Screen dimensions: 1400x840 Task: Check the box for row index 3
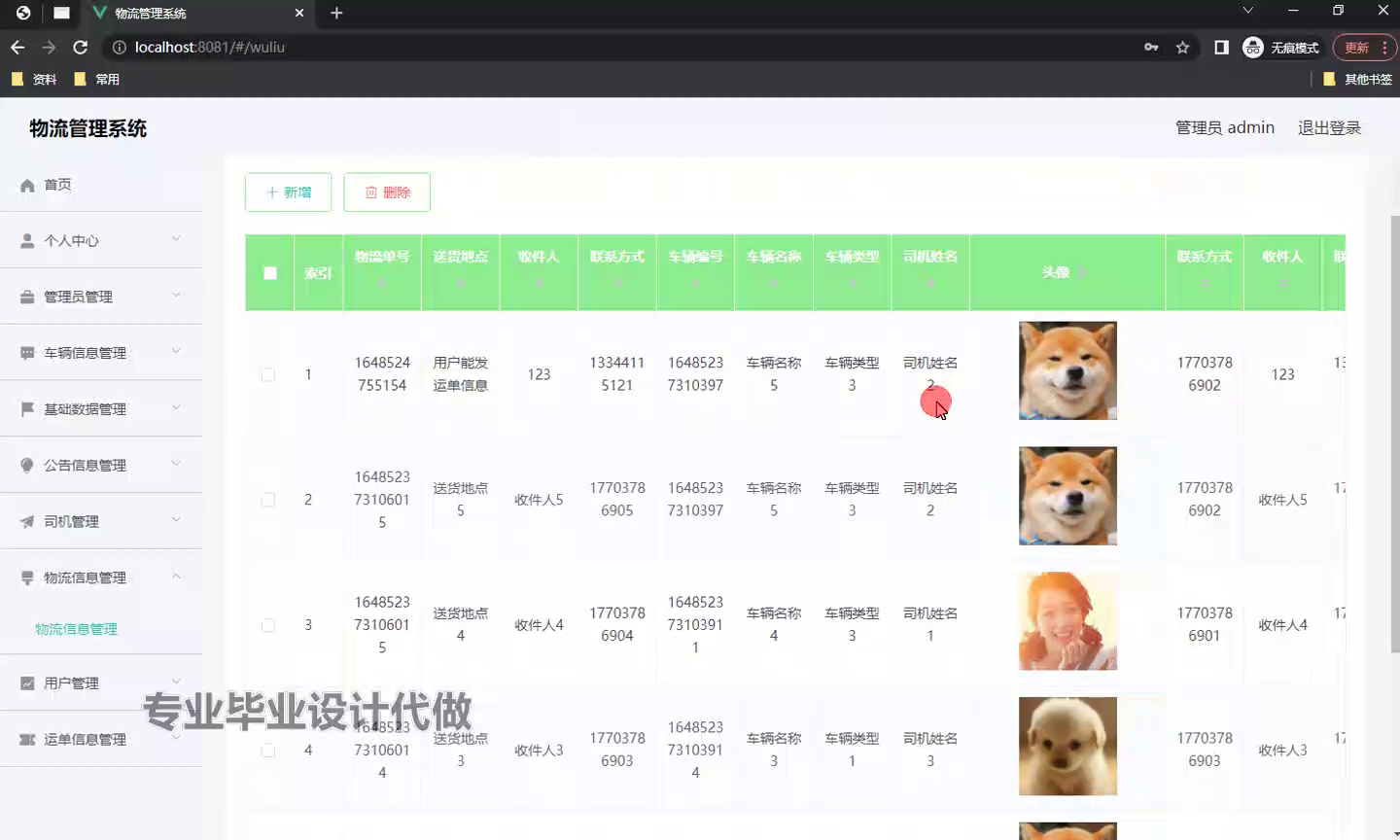pos(268,625)
